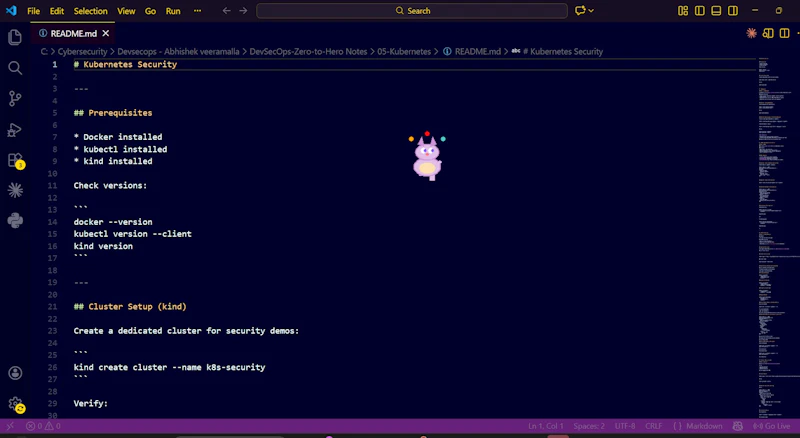Expand the 05-Kubernetes breadcrumb
The image size is (800, 438).
(x=404, y=52)
